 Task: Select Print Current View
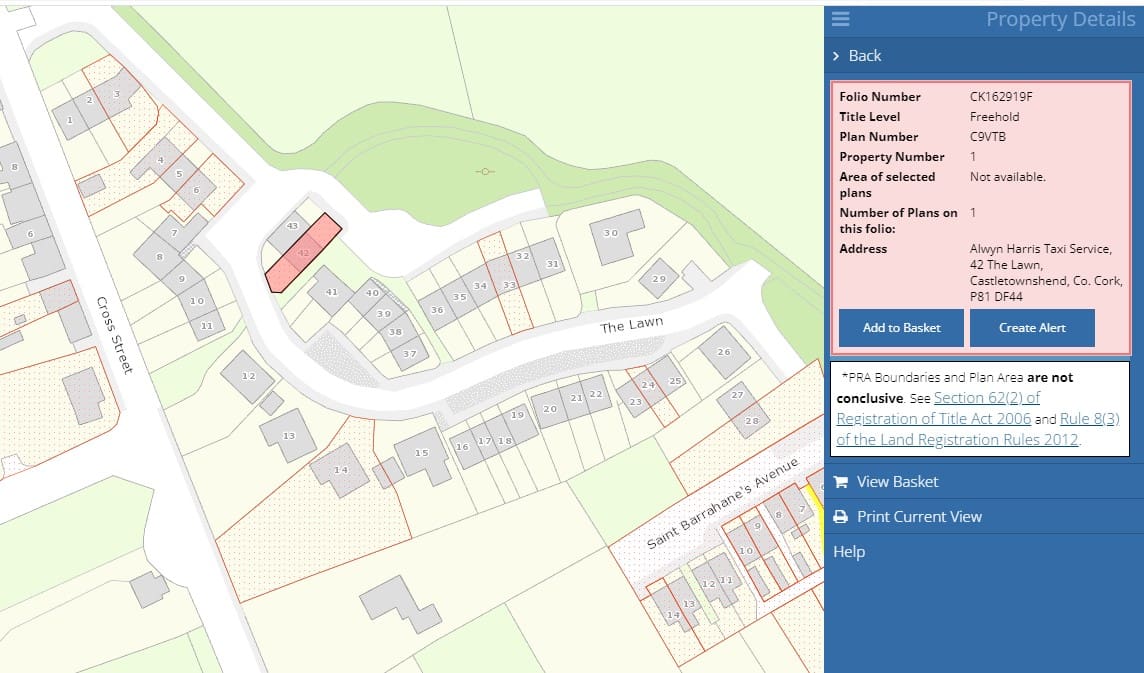(x=919, y=517)
